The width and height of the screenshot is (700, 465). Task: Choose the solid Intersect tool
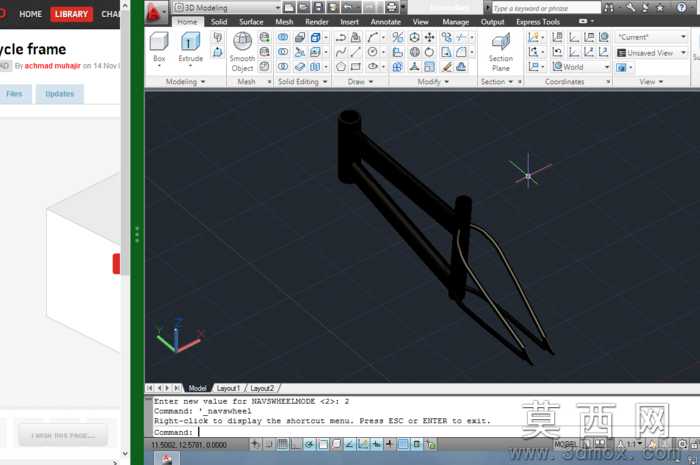tap(283, 67)
